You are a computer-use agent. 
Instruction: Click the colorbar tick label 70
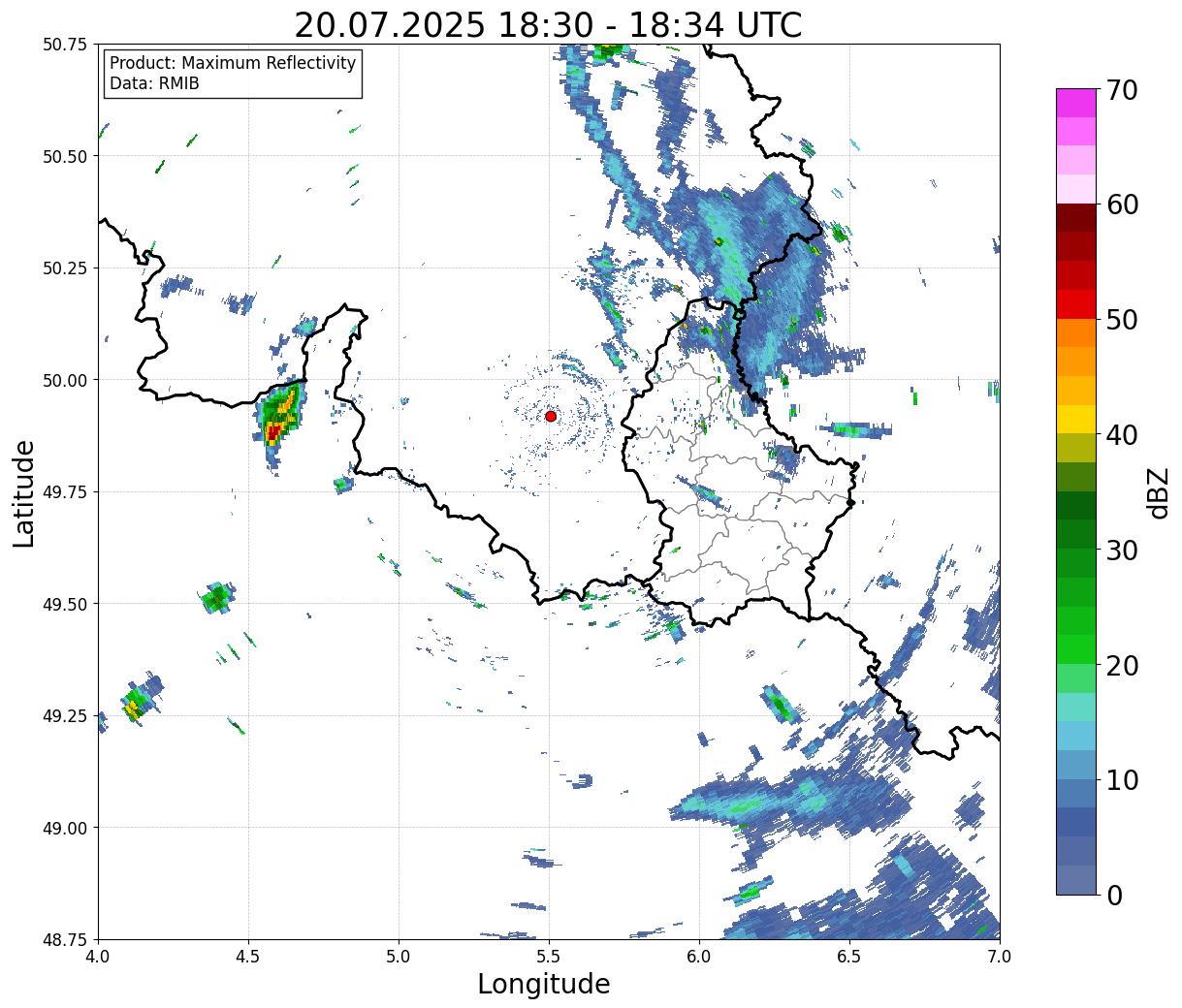[1121, 90]
